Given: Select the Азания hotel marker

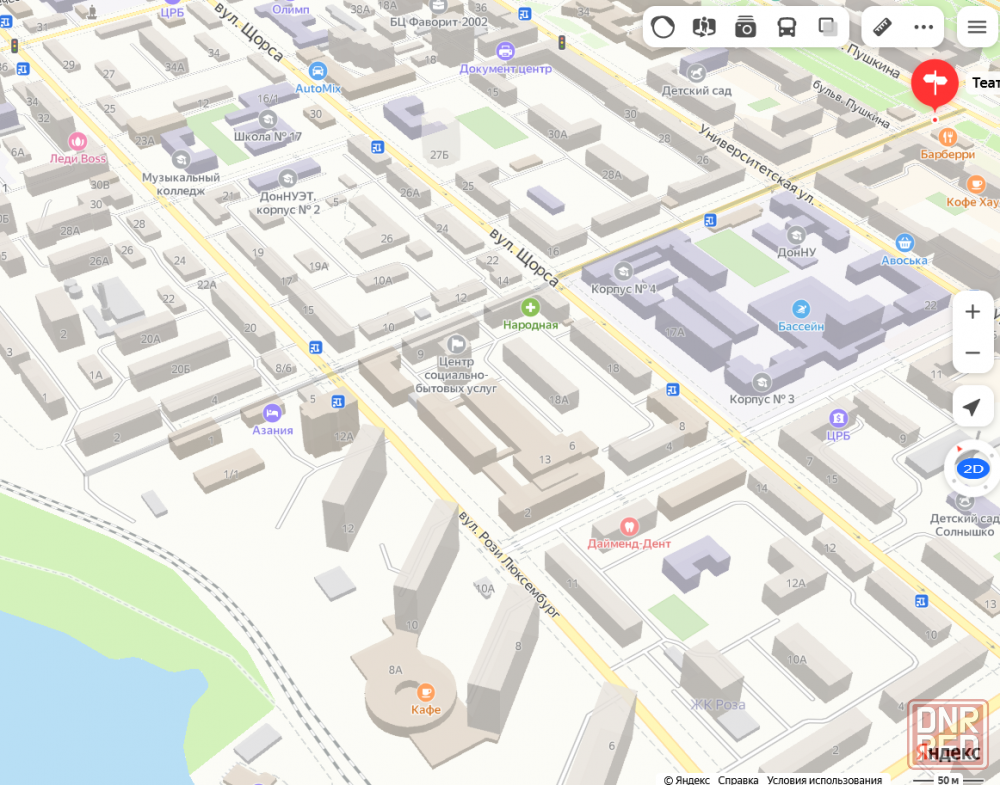Looking at the screenshot, I should click(x=272, y=413).
